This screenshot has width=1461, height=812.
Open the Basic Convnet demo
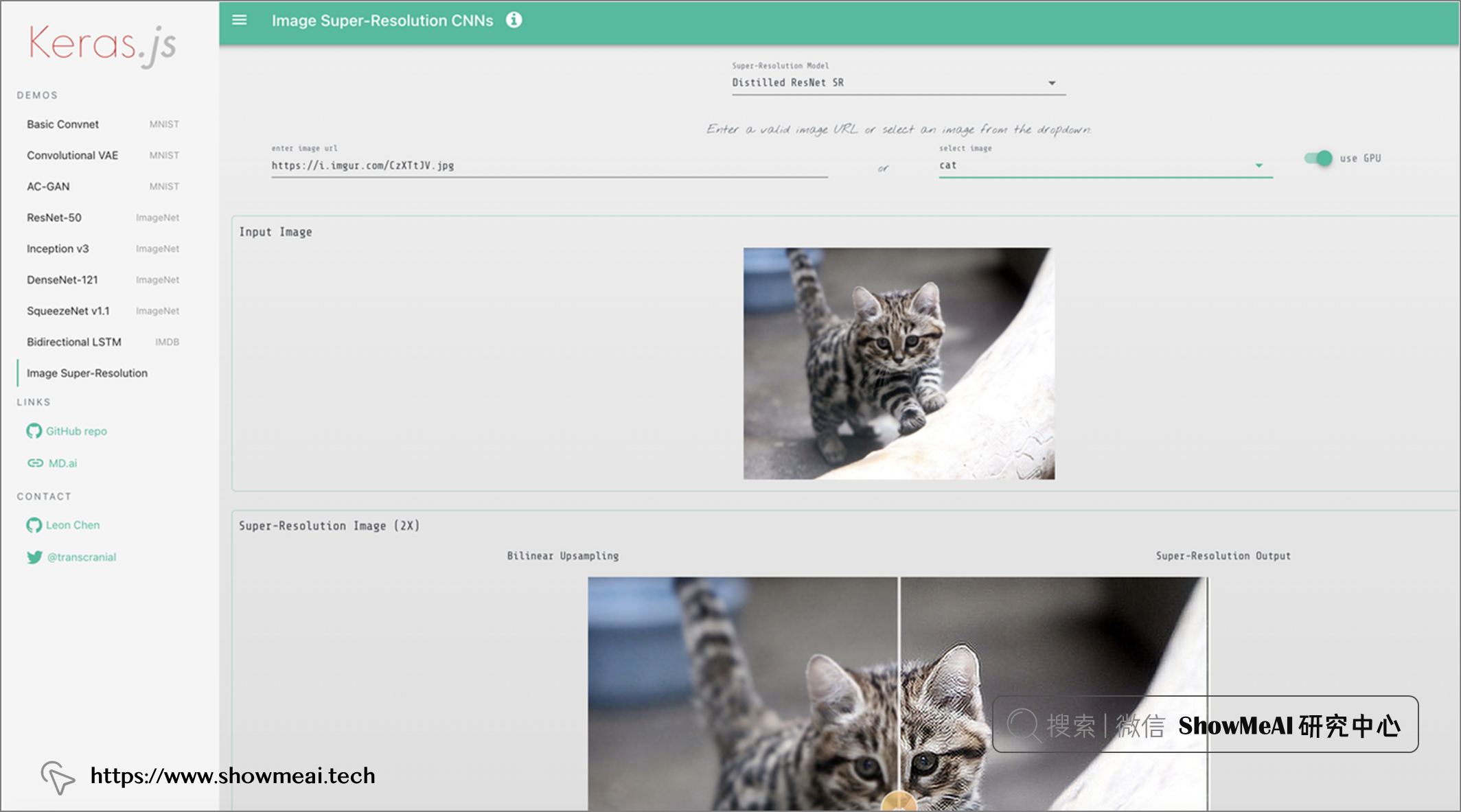pos(103,124)
